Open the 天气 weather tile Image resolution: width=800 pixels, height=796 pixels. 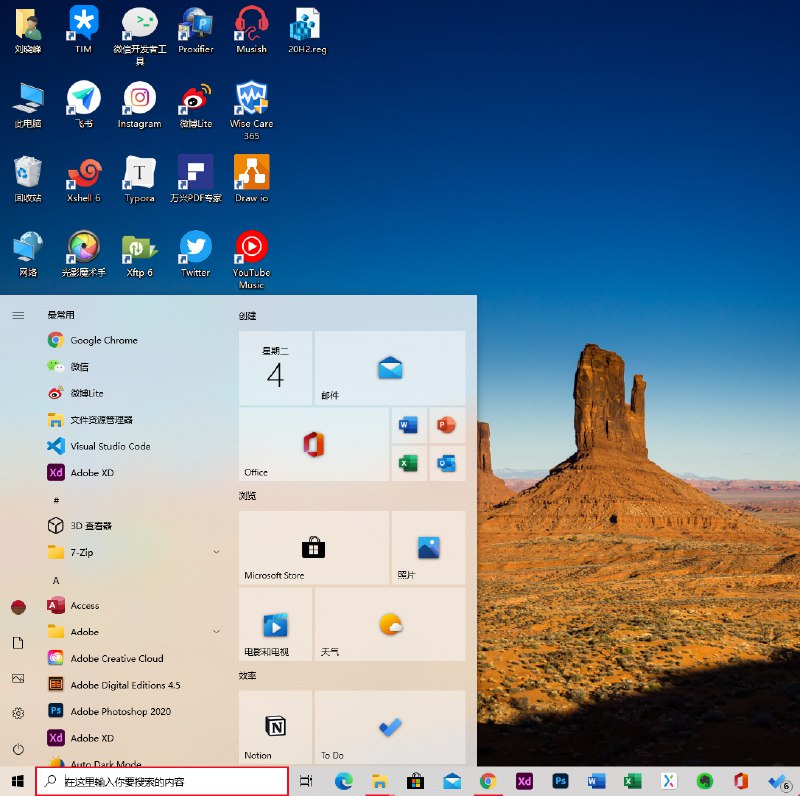(389, 625)
